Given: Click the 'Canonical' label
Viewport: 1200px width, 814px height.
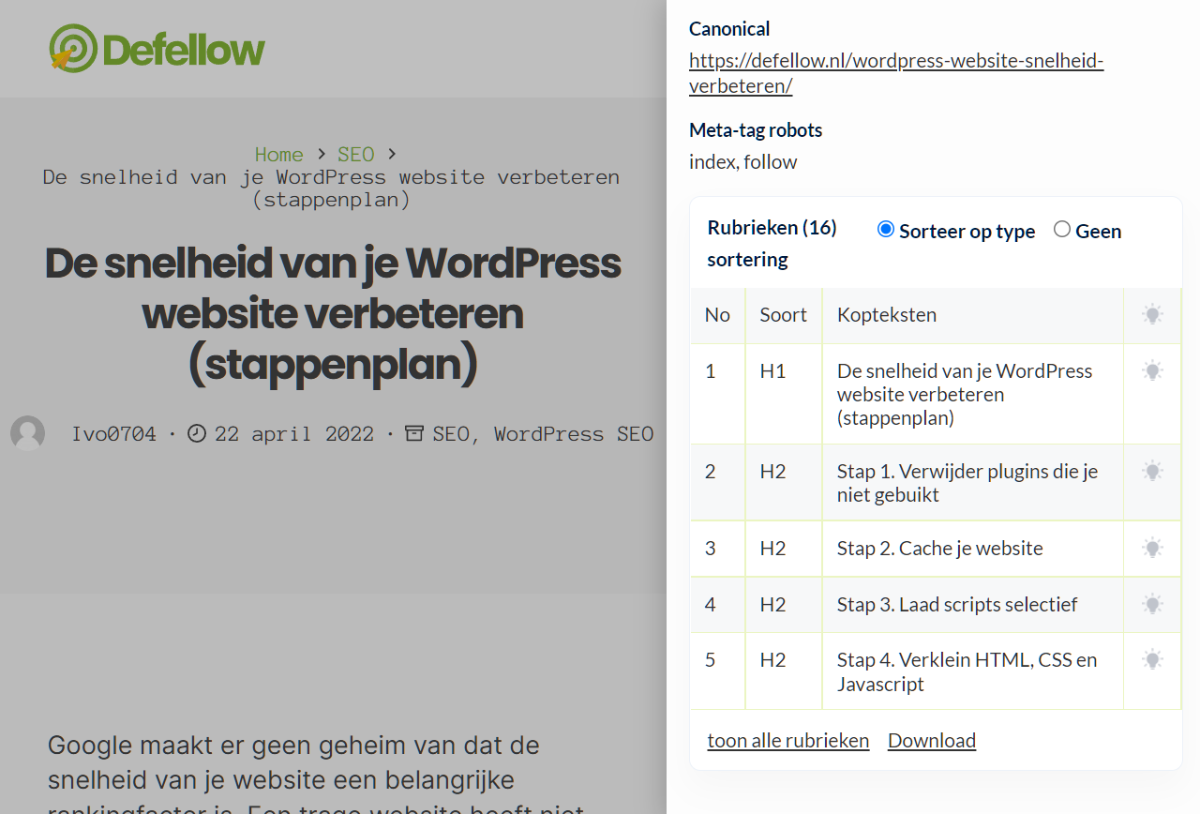Looking at the screenshot, I should pyautogui.click(x=730, y=29).
